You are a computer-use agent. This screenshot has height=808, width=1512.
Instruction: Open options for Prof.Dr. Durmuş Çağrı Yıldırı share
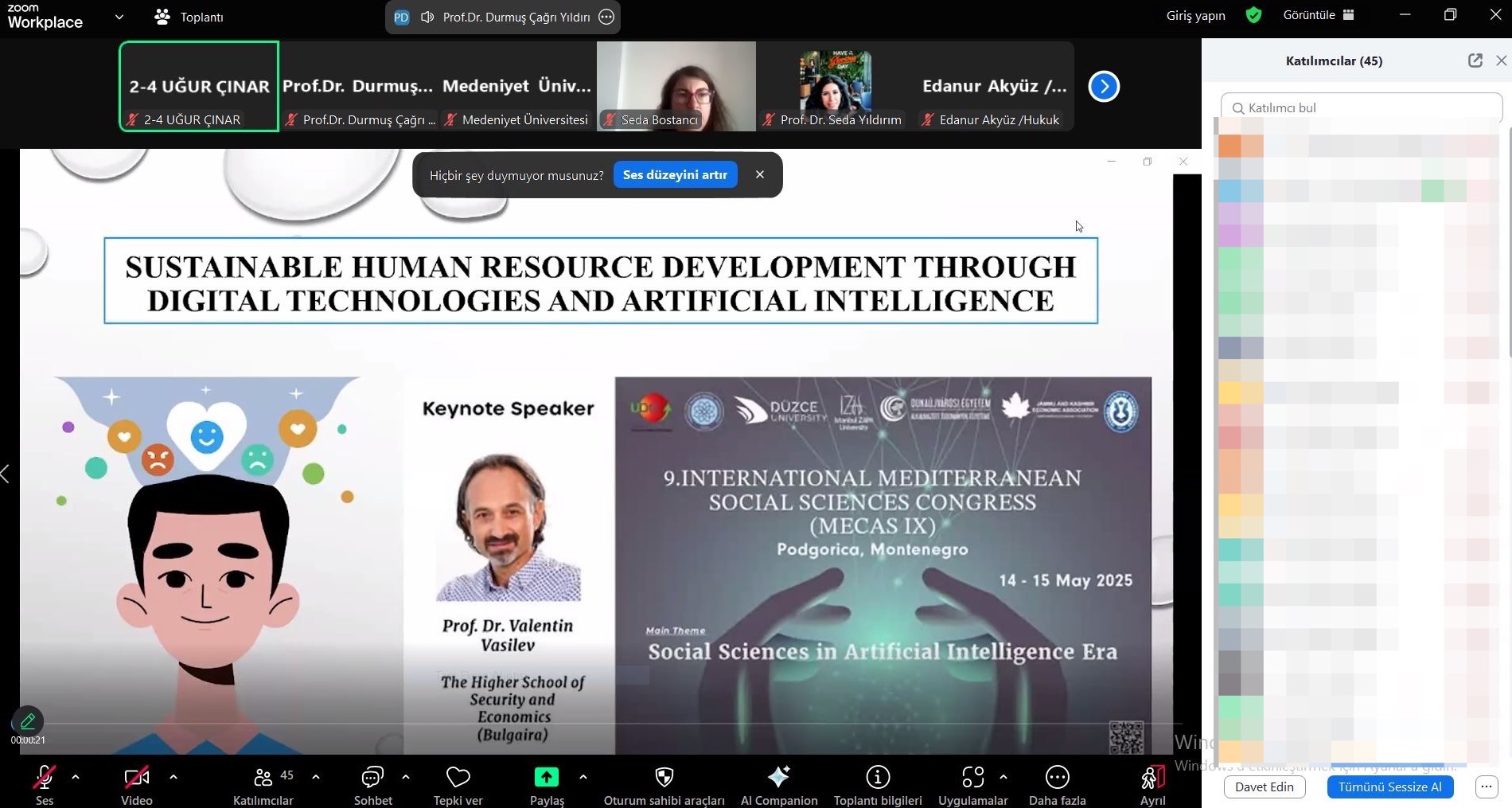606,17
